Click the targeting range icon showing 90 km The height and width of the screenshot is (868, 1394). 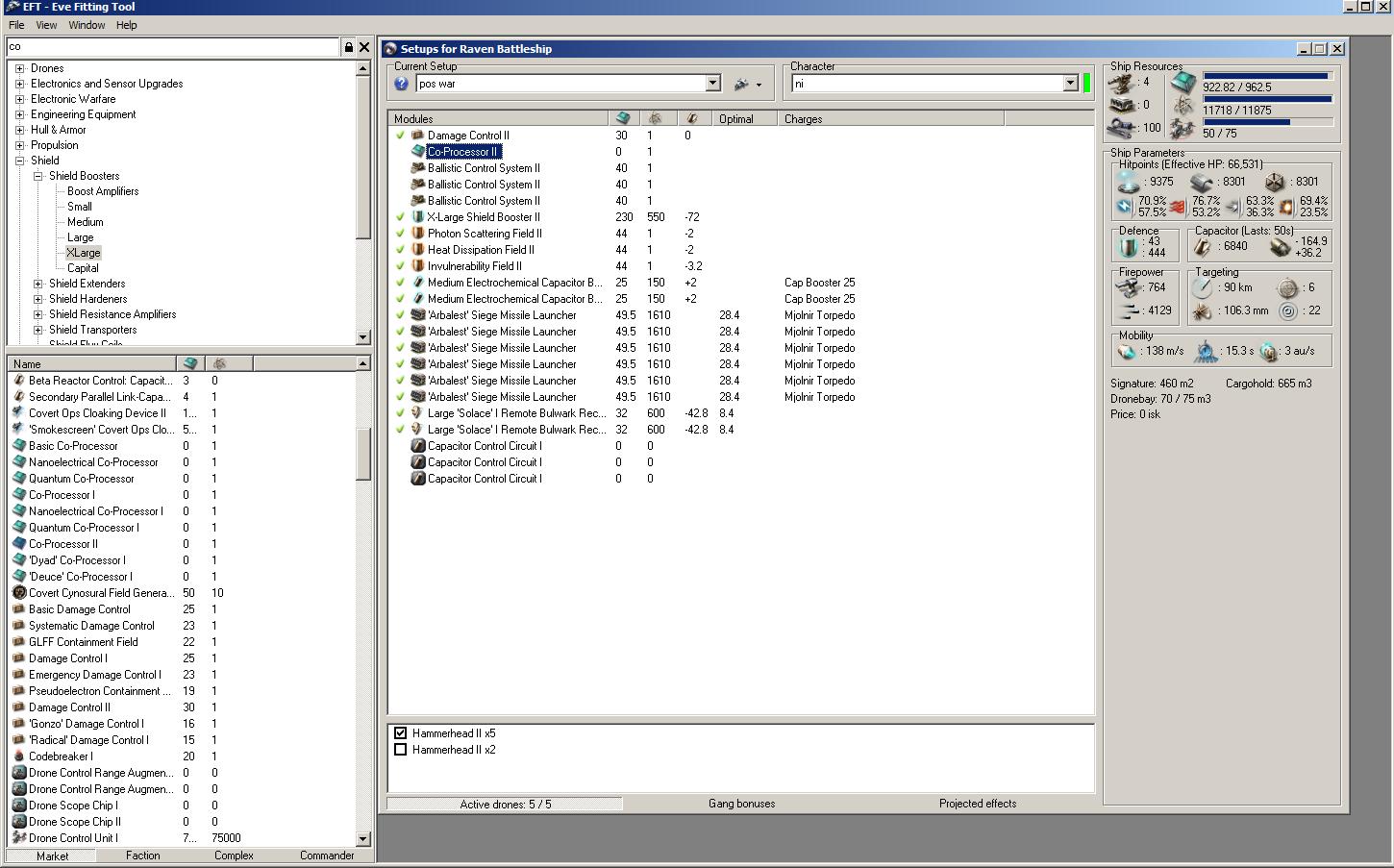tap(1202, 287)
